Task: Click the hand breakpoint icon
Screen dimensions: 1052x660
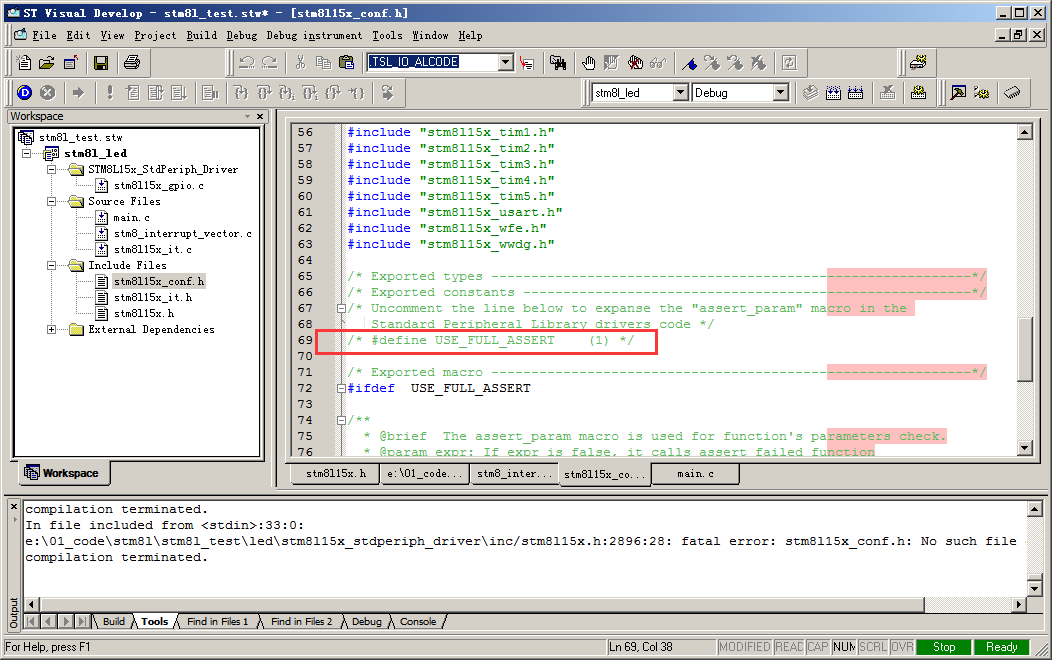Action: [x=590, y=63]
